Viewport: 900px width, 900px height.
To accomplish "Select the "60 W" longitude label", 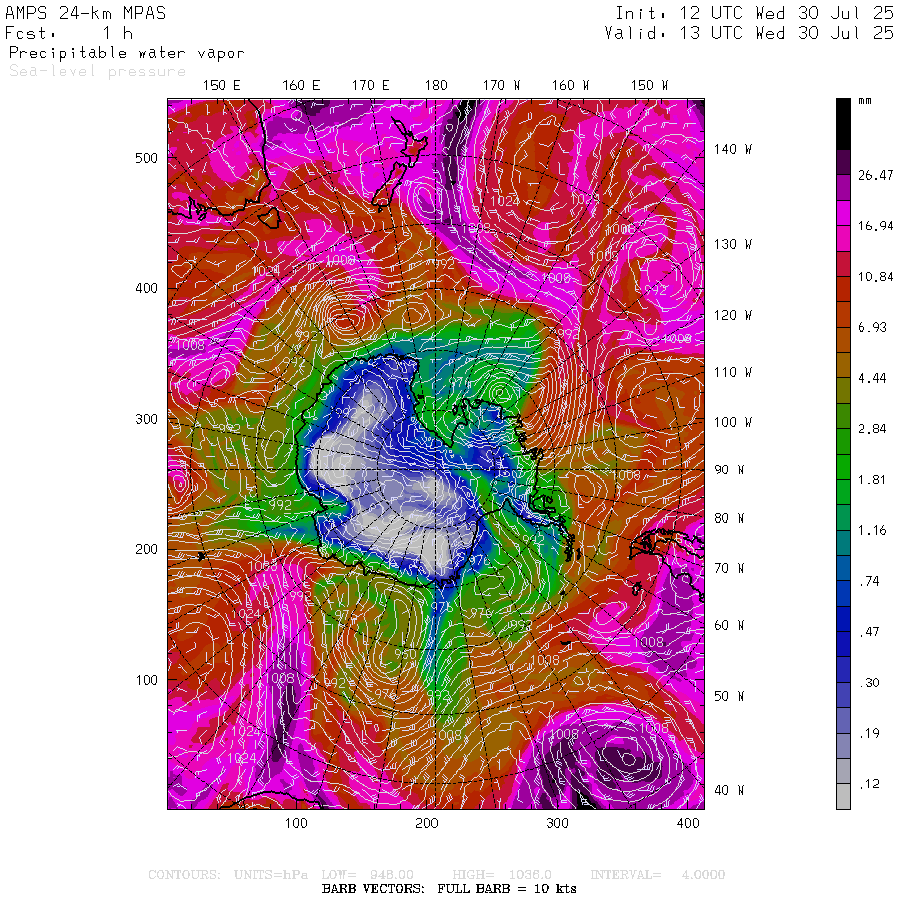I will pyautogui.click(x=729, y=625).
